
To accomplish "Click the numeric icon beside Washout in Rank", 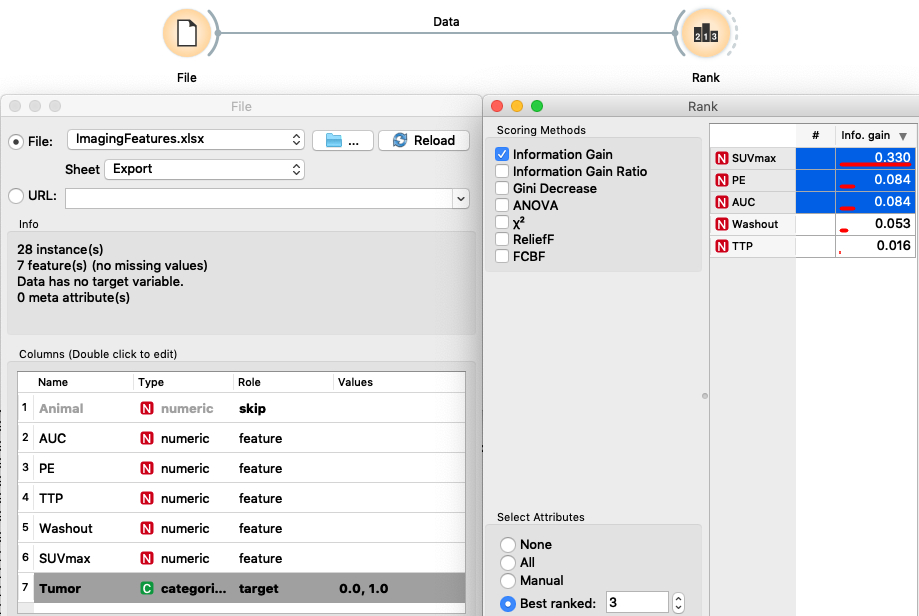I will click(721, 224).
